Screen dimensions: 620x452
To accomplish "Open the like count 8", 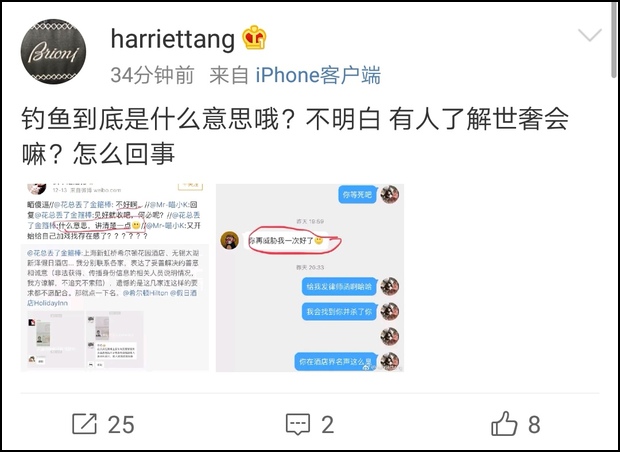I will [534, 425].
